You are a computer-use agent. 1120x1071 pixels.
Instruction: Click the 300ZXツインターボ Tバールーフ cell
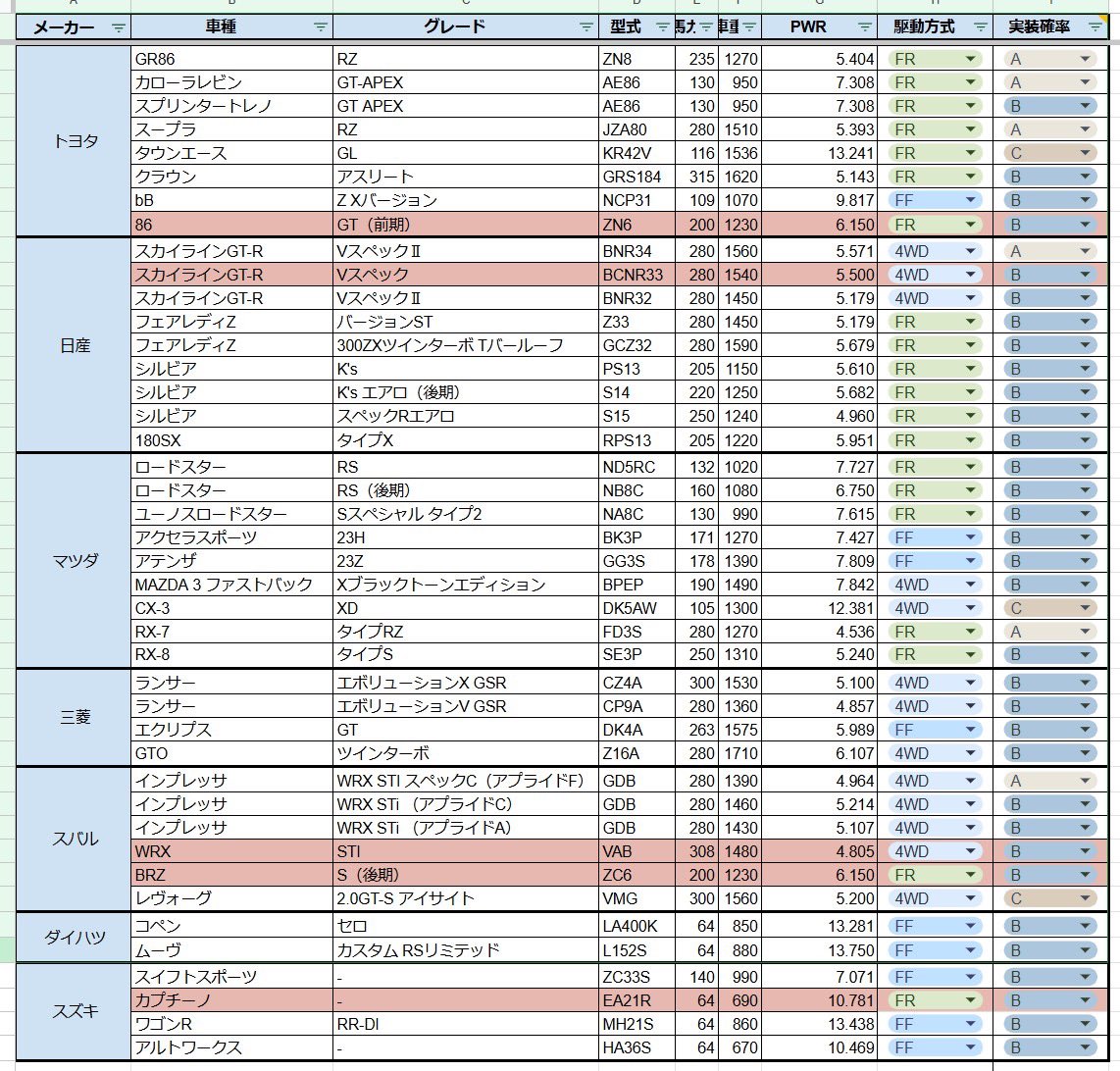(x=466, y=345)
